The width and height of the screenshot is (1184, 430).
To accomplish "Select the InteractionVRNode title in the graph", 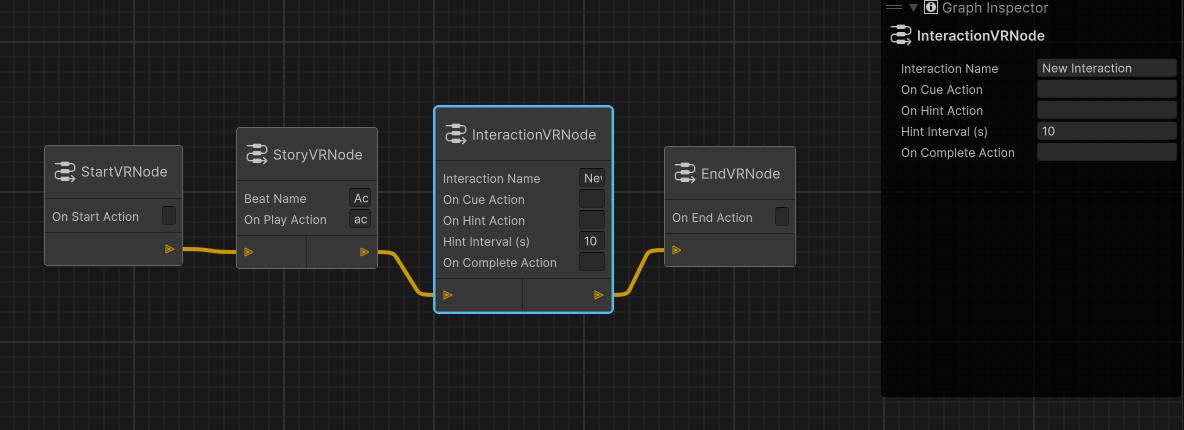I will click(x=534, y=135).
